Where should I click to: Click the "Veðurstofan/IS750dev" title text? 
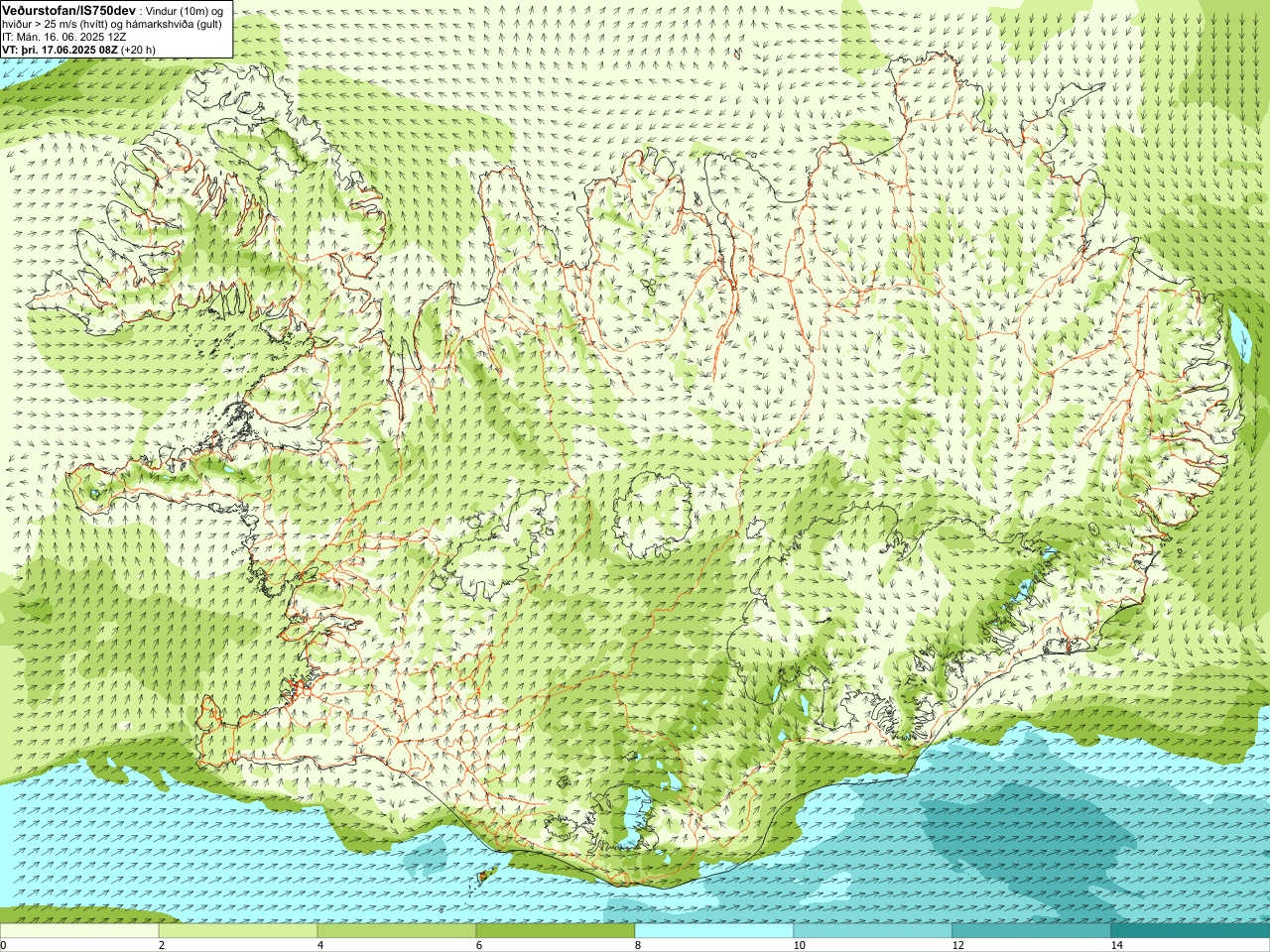(68, 9)
